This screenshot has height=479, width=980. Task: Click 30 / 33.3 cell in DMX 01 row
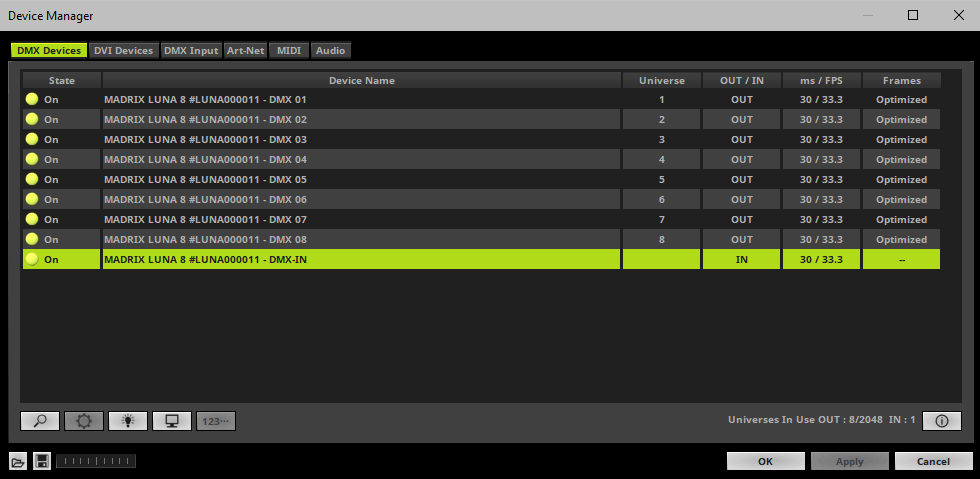[821, 99]
